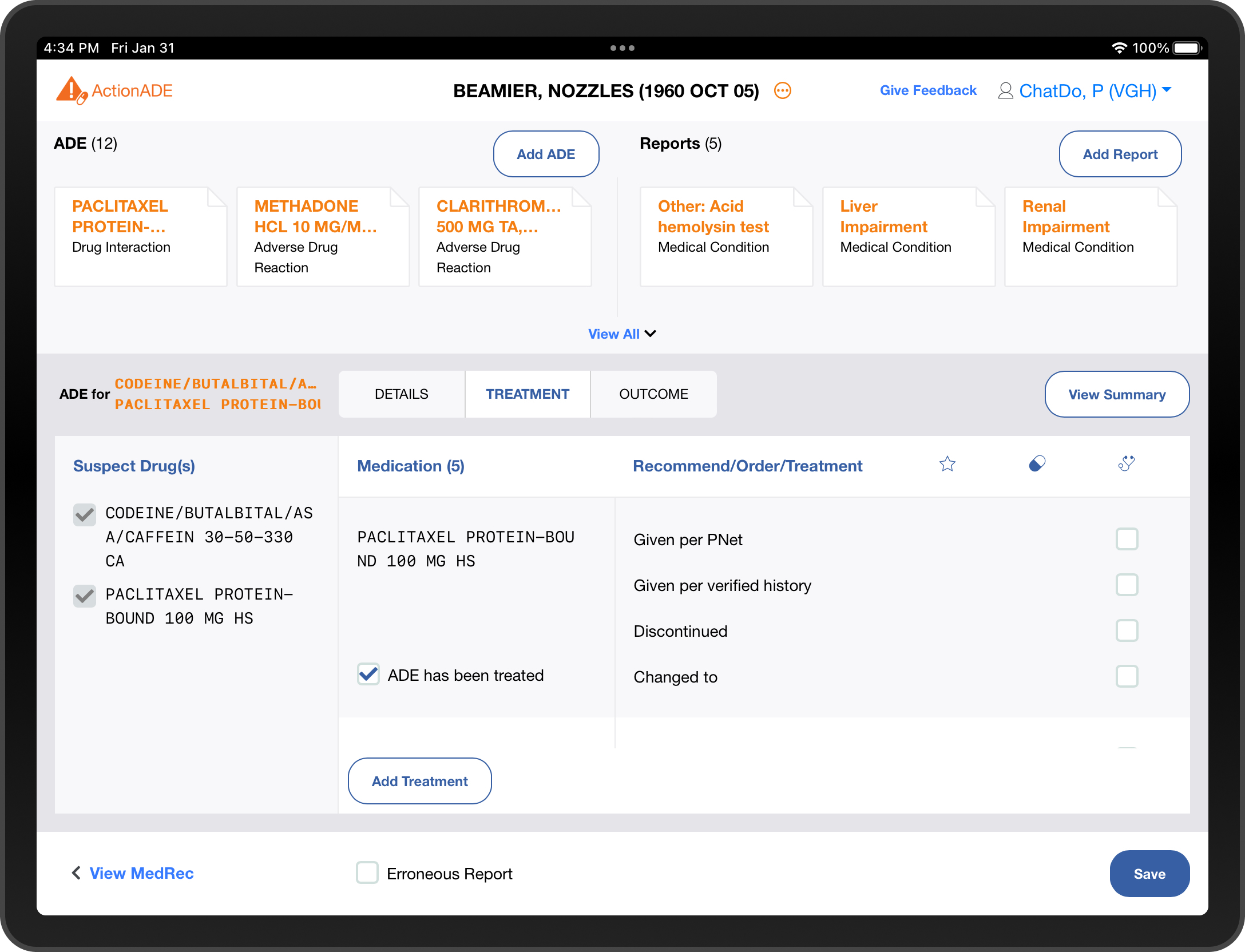This screenshot has width=1245, height=952.
Task: Click the Suspect Drug(s) heading
Action: 134,466
